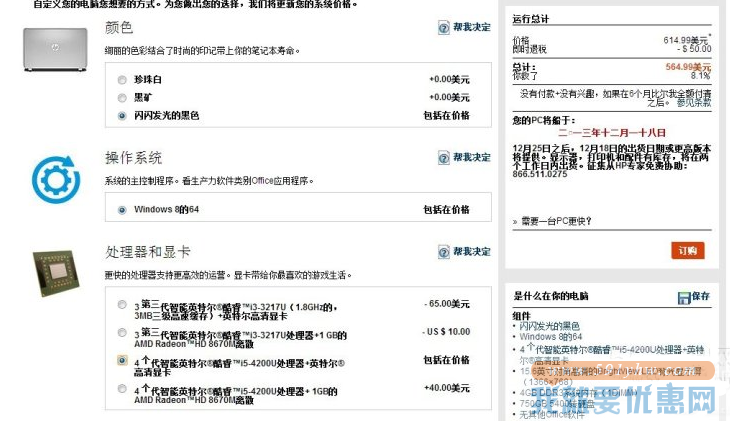Image resolution: width=730 pixels, height=424 pixels.
Task: Click the +40.00美元 price of the i5 Radeon option
Action: click(x=446, y=388)
